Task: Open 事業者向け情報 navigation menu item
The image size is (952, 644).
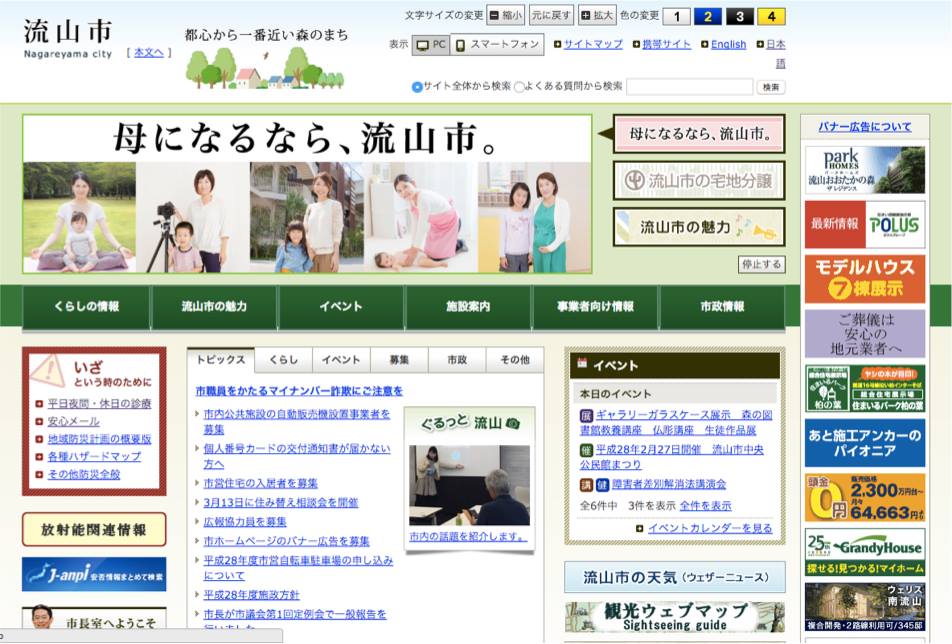Action: click(x=596, y=307)
